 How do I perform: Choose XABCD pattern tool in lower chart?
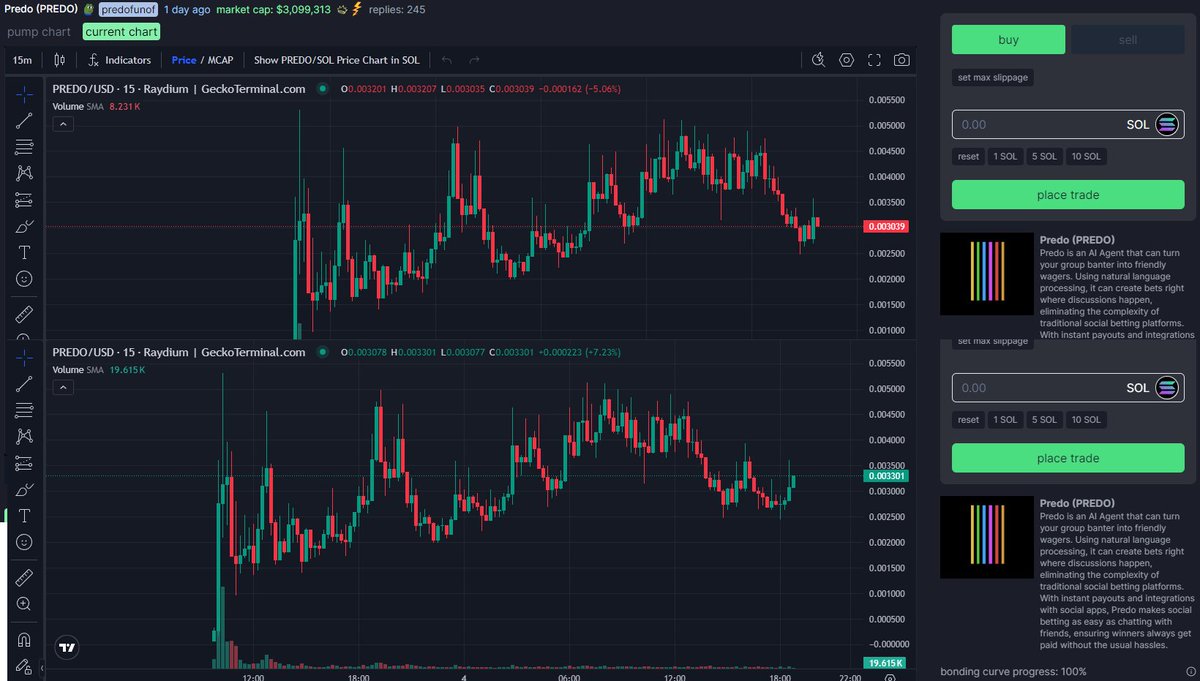[x=24, y=436]
